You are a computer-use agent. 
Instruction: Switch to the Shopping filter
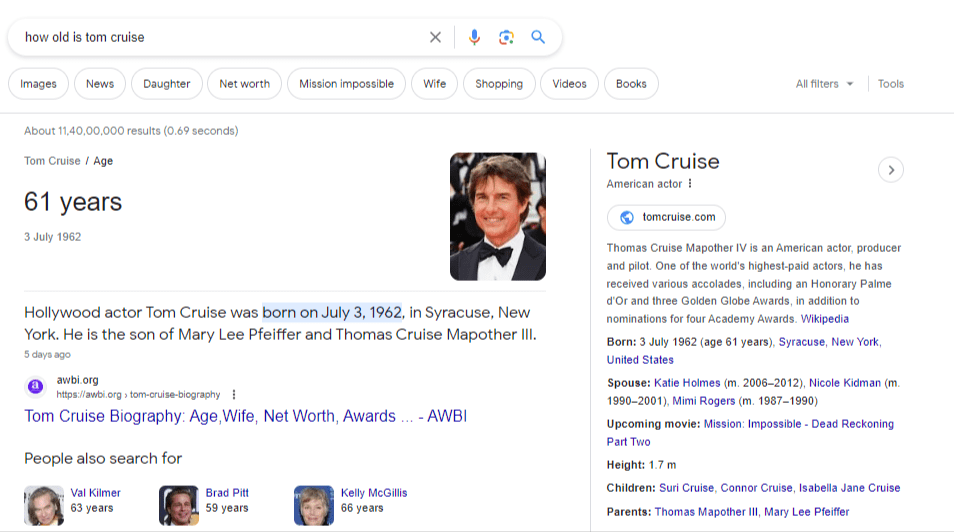499,84
